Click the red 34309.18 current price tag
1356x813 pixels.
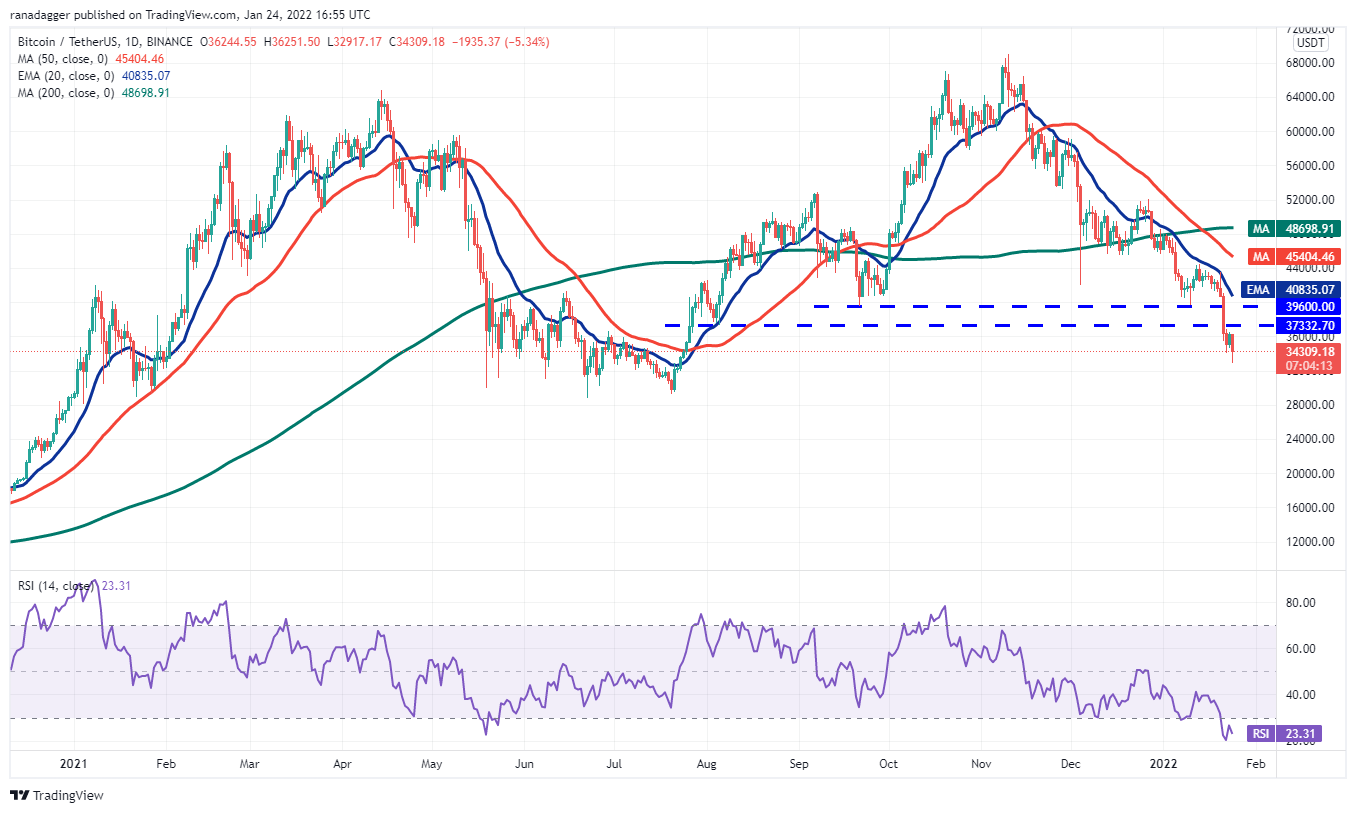coord(1307,352)
